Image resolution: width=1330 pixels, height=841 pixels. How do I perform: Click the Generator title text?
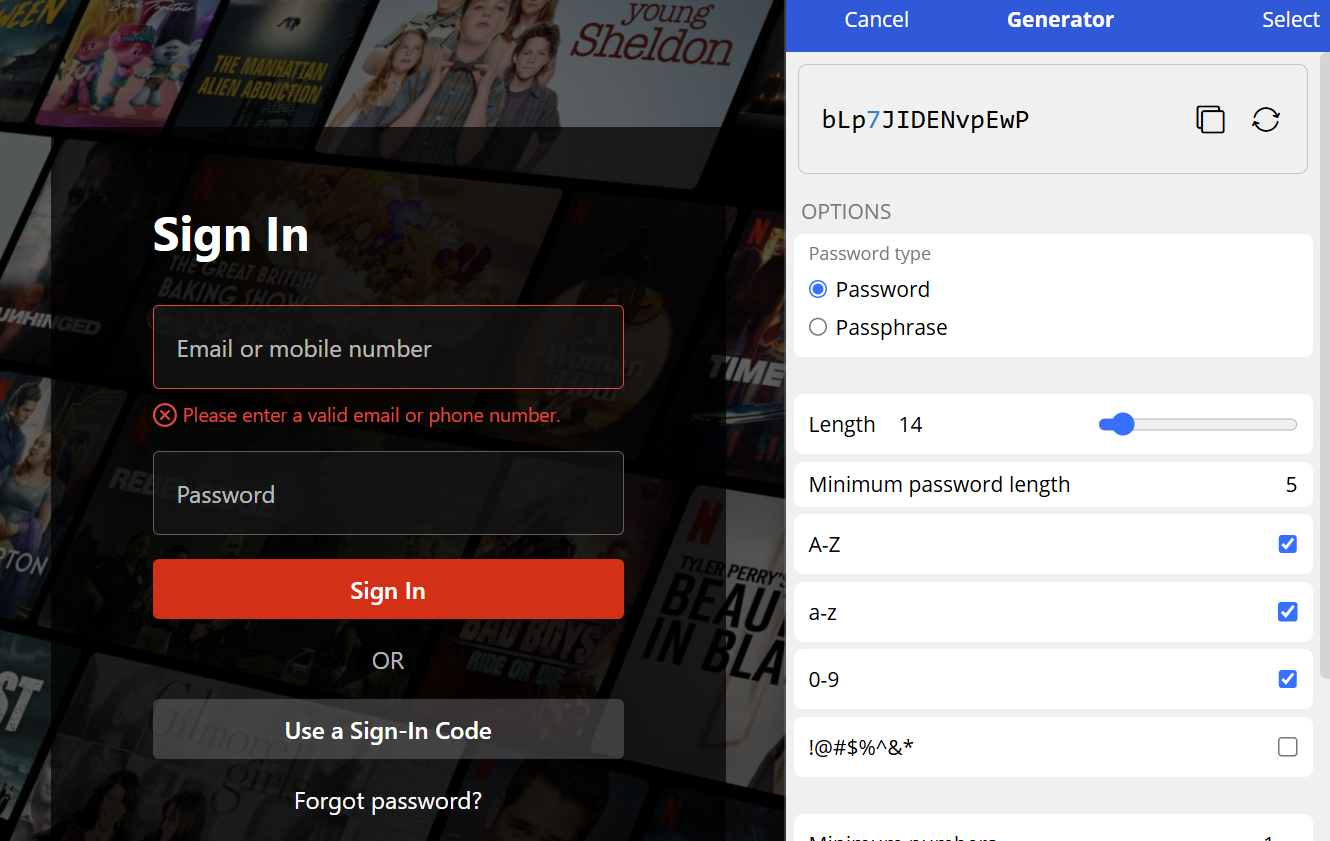pos(1060,20)
